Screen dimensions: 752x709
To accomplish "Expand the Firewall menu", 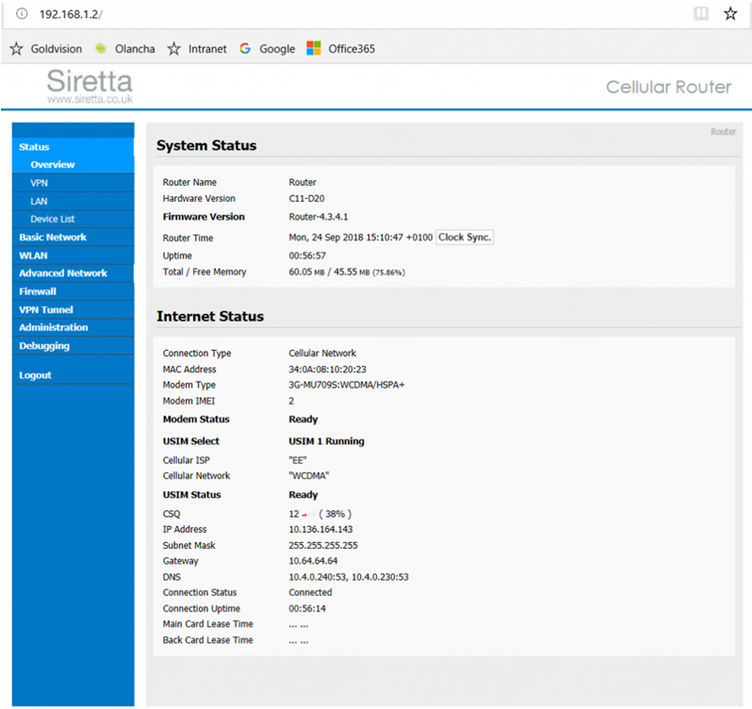I will (x=73, y=291).
